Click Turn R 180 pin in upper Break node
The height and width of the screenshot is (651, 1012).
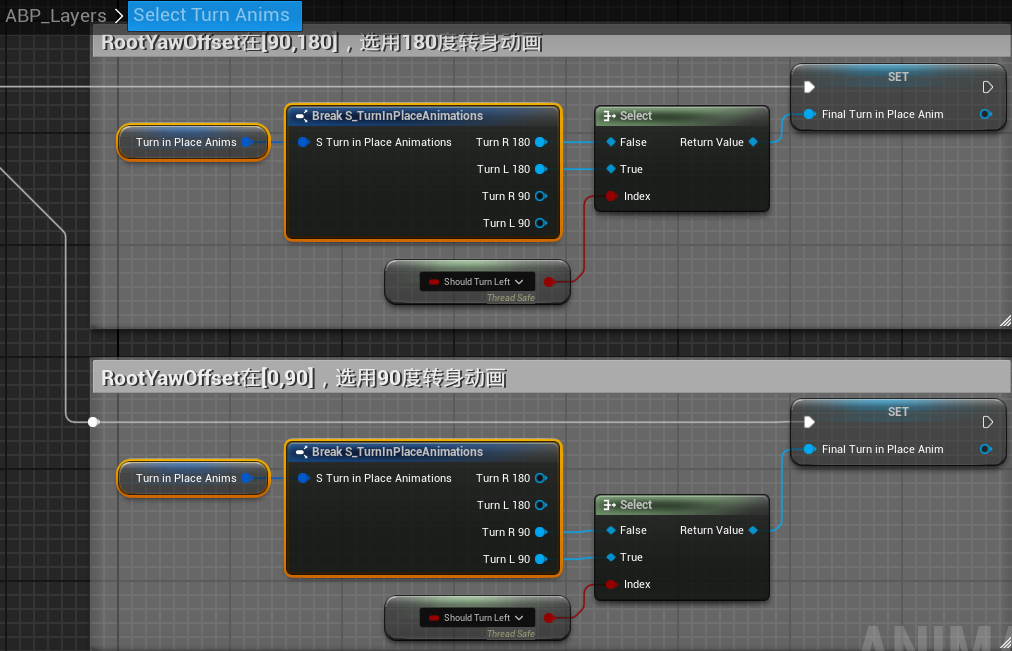coord(541,142)
